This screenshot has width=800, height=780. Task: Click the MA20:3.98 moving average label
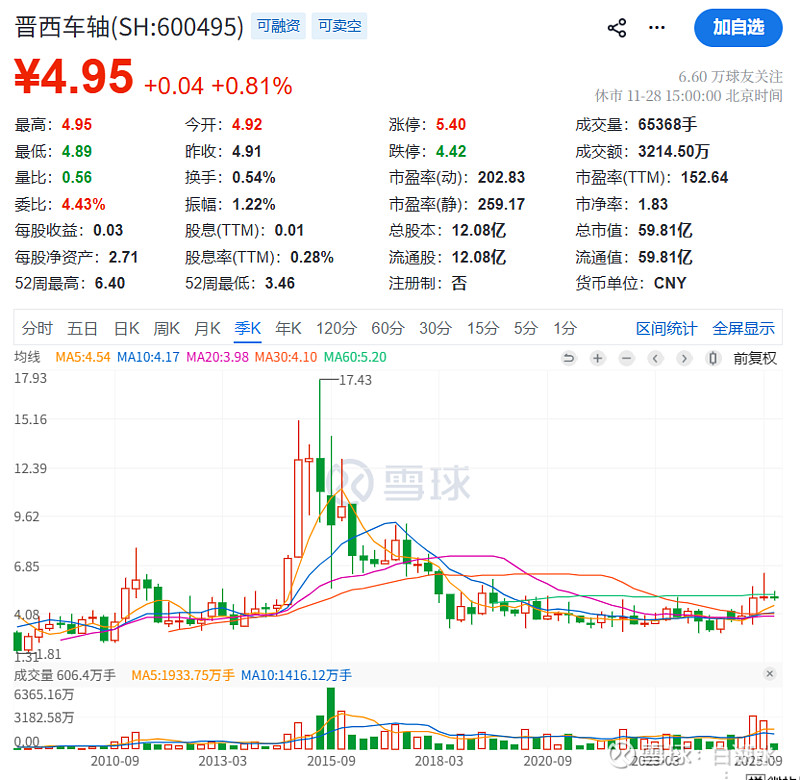click(x=217, y=357)
